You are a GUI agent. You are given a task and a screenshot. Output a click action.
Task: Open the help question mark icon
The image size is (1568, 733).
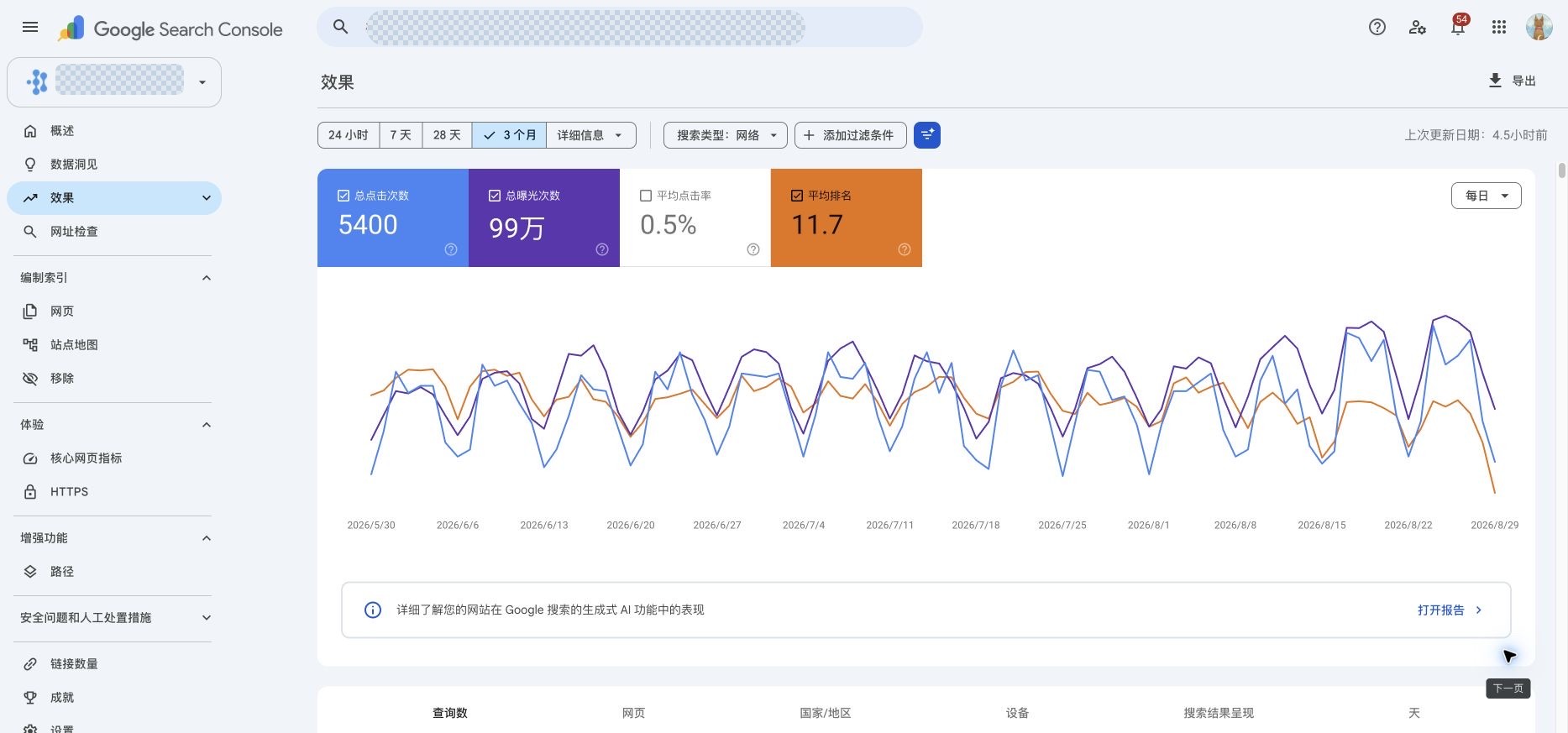(x=1377, y=27)
